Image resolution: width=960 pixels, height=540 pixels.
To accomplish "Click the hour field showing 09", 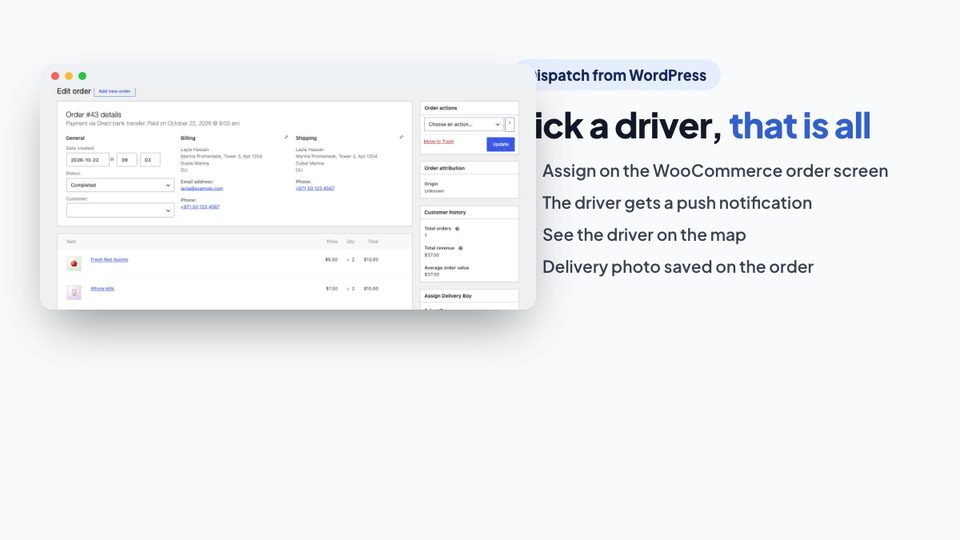I will [x=127, y=160].
